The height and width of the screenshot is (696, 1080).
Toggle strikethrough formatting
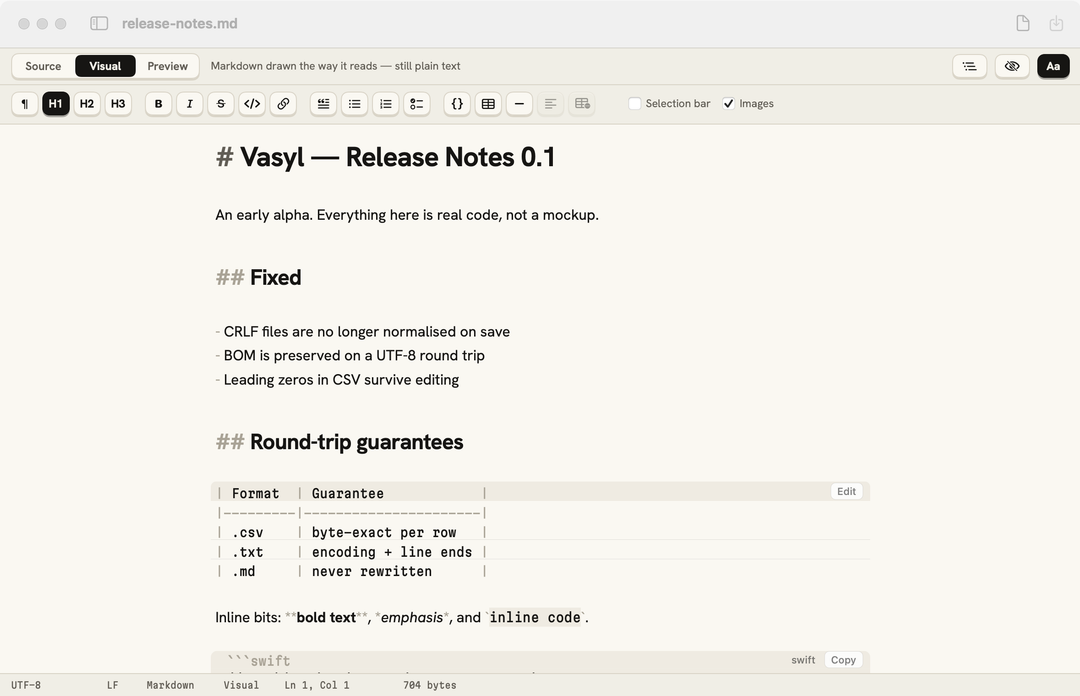coord(221,103)
